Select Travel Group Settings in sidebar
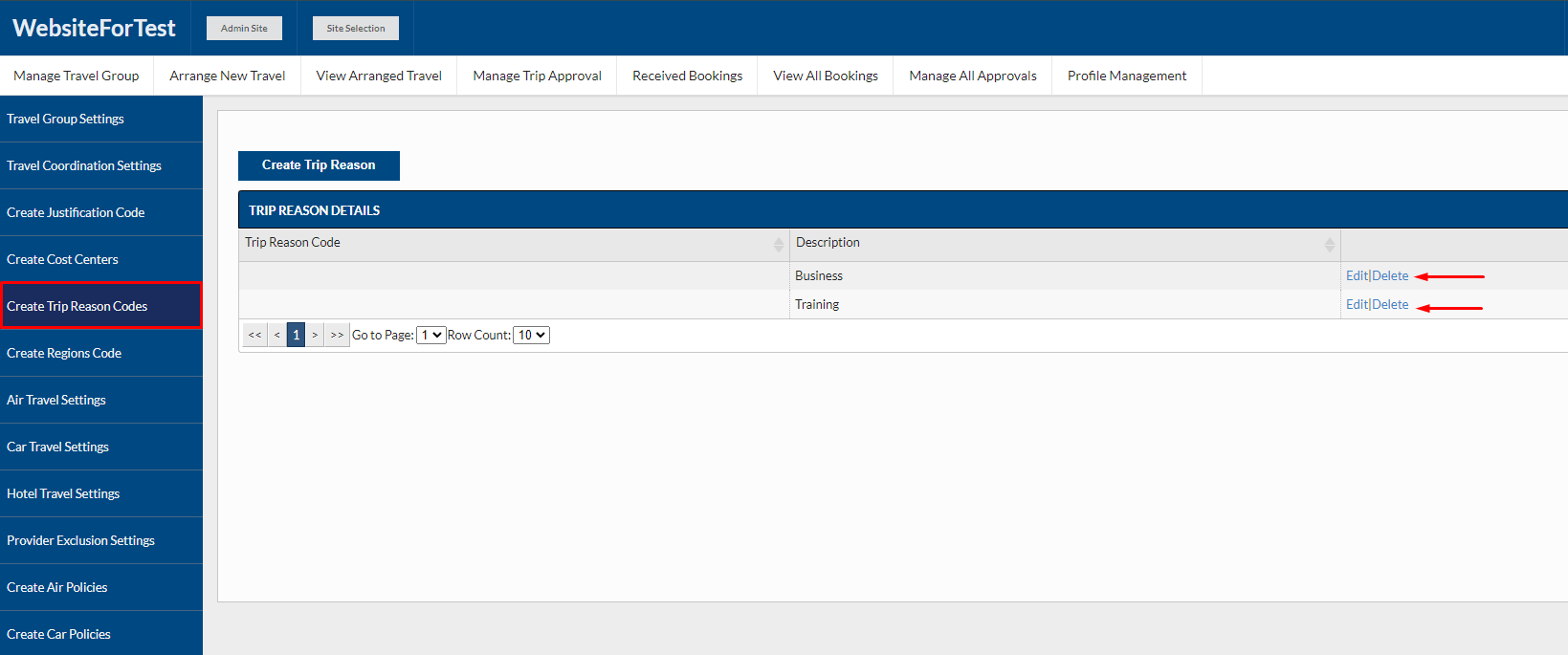This screenshot has height=655, width=1568. [x=101, y=119]
